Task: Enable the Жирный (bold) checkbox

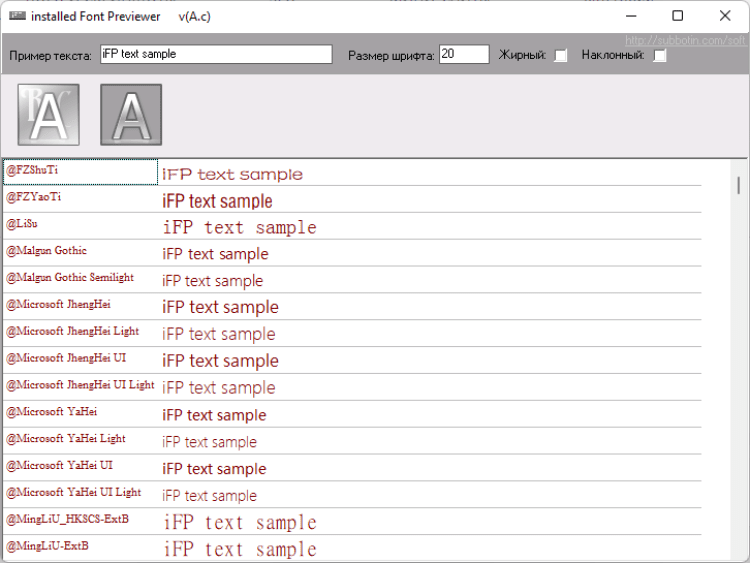Action: (561, 55)
